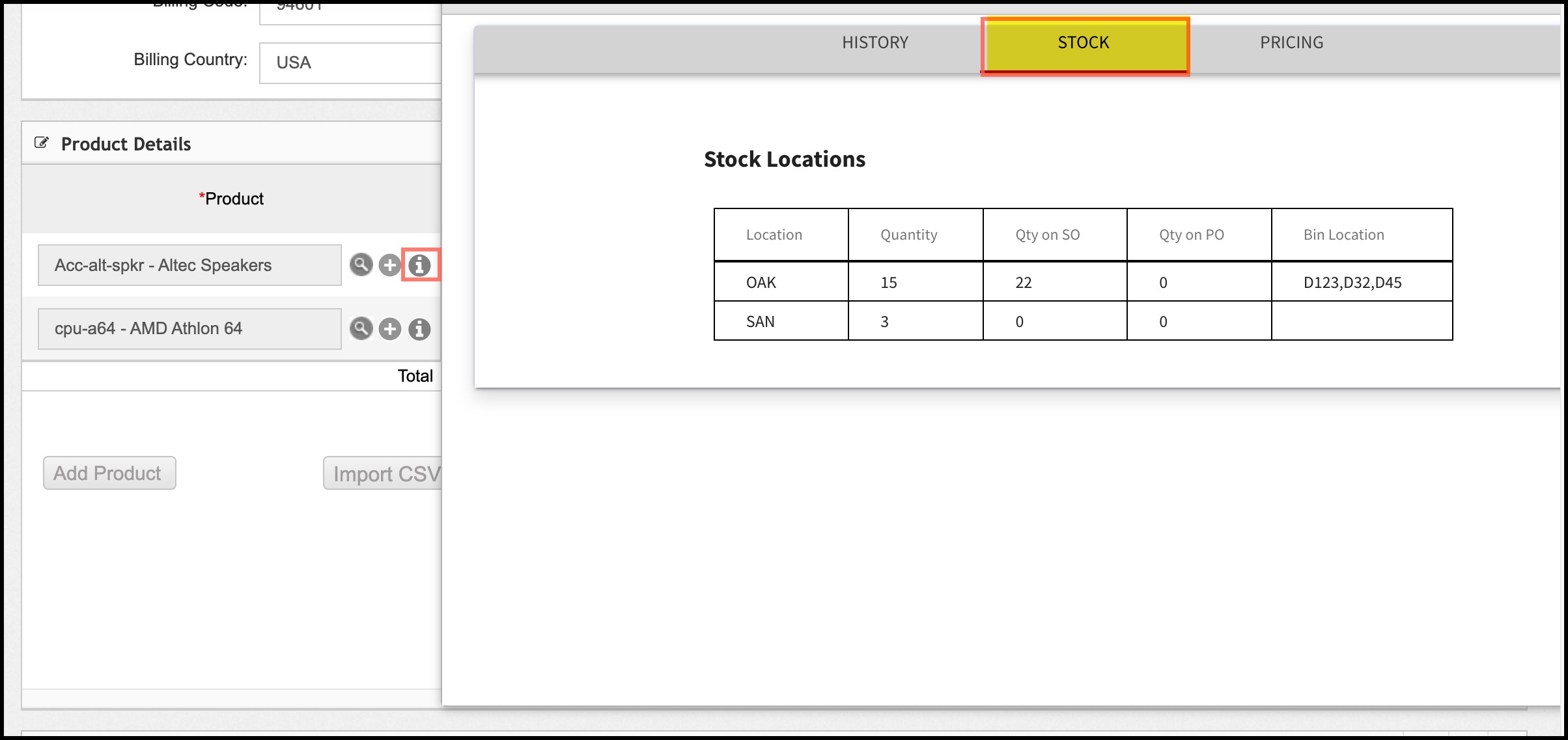The height and width of the screenshot is (740, 1568).
Task: Click plus icon beside AMD Athlon 64
Action: click(389, 329)
